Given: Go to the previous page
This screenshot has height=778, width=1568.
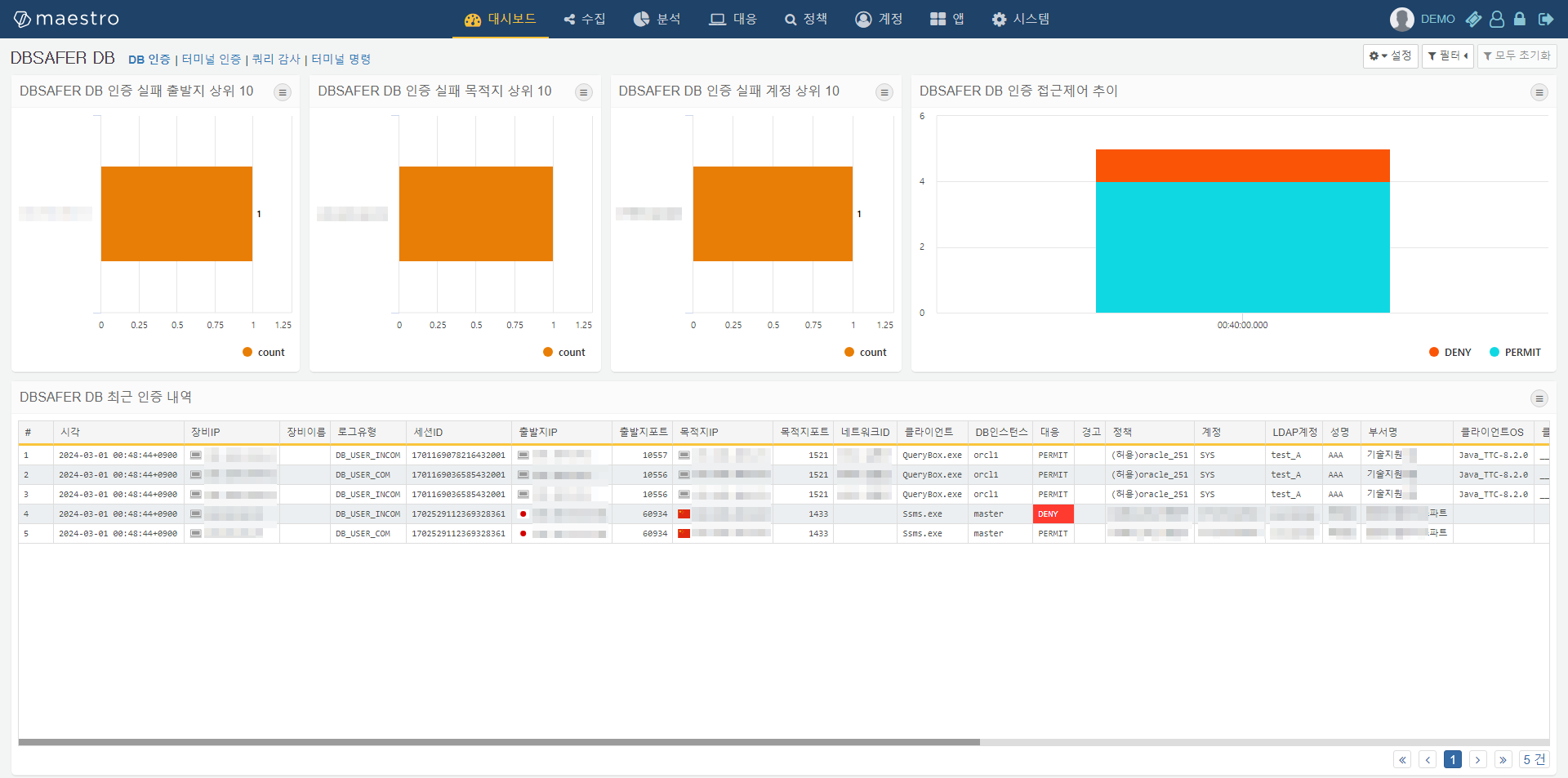Looking at the screenshot, I should (1428, 759).
